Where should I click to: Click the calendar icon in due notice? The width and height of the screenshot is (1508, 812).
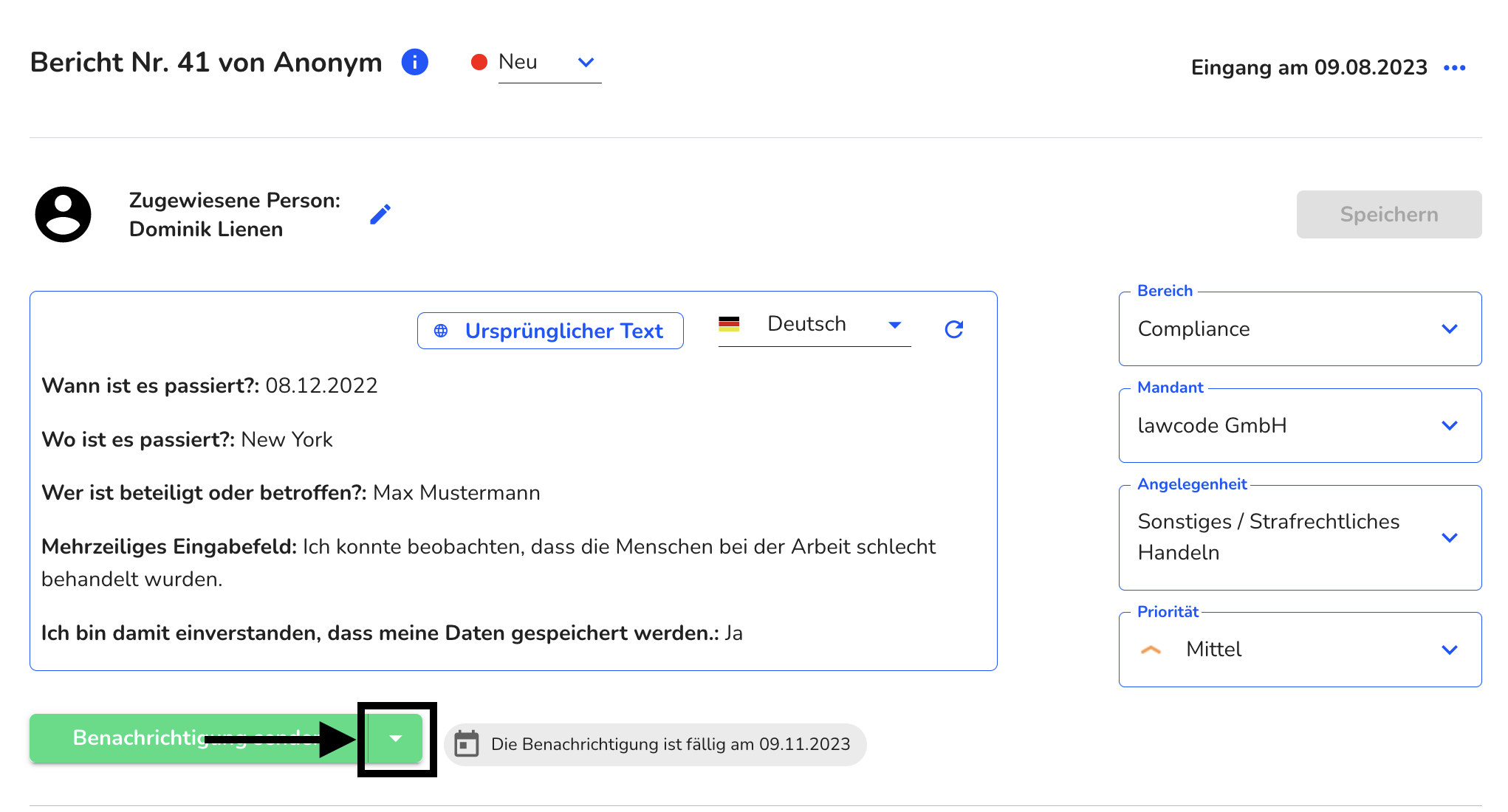(x=467, y=744)
